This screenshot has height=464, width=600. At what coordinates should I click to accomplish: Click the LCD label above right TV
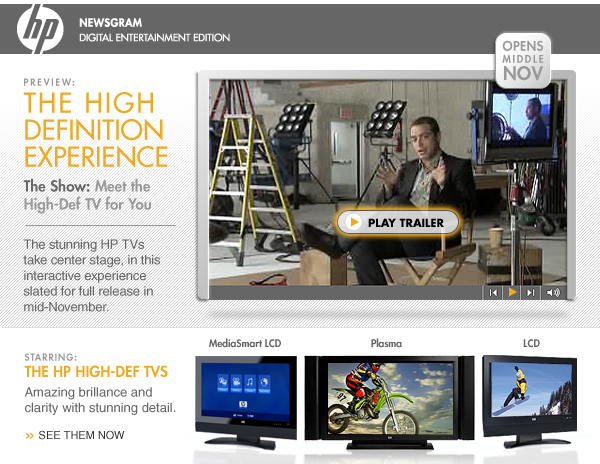point(531,343)
